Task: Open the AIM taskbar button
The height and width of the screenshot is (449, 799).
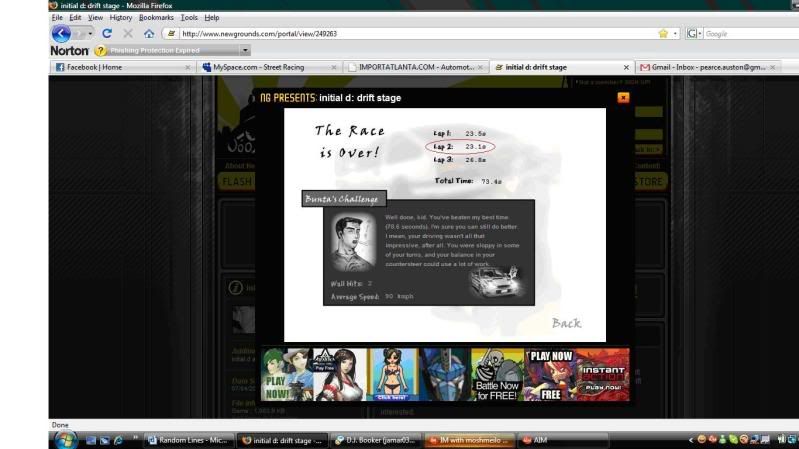Action: pos(563,440)
